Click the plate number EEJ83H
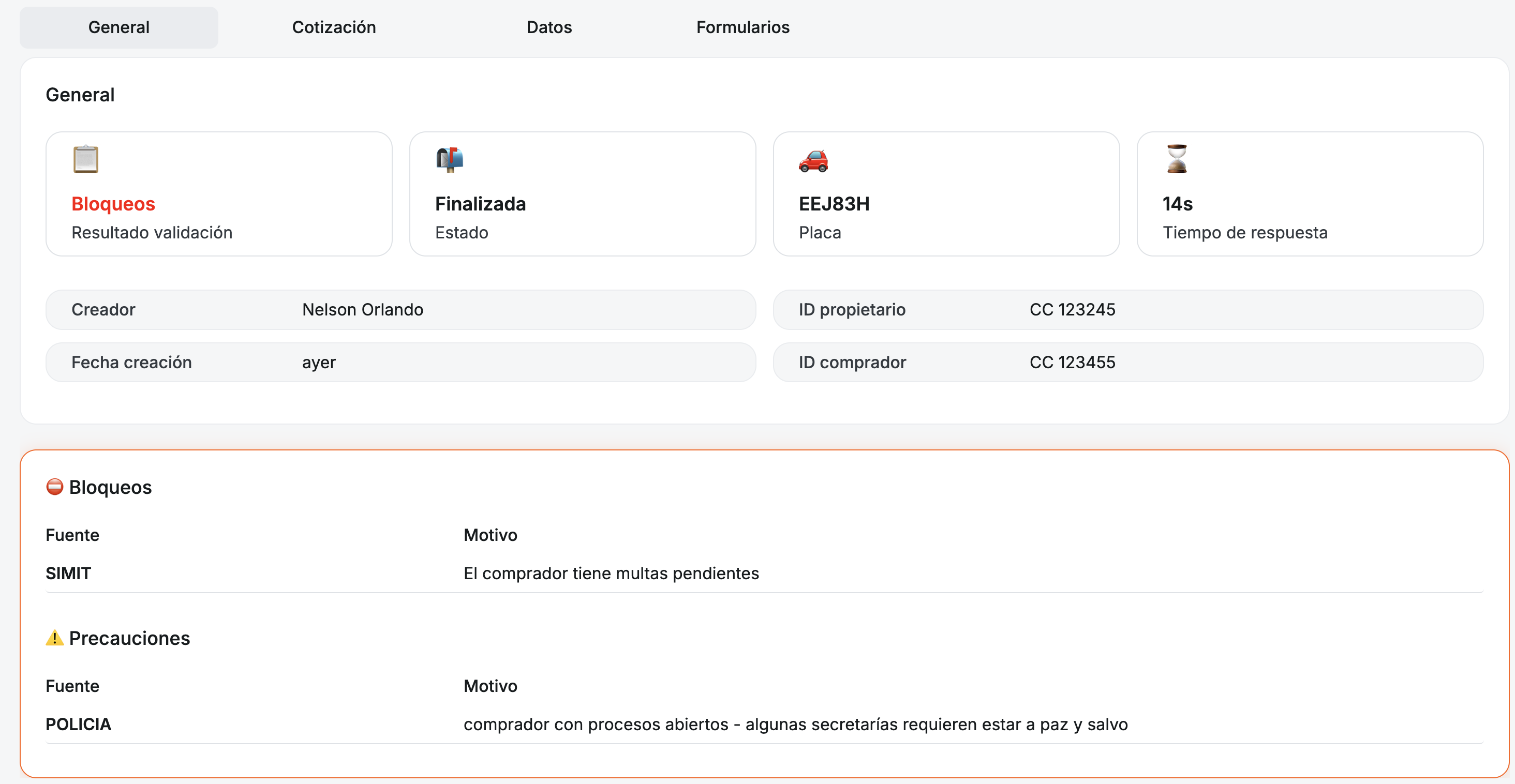1515x784 pixels. tap(834, 203)
